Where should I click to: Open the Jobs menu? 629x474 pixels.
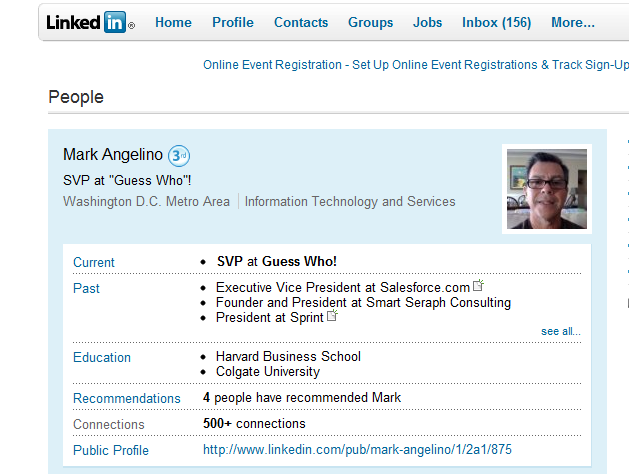tap(428, 22)
